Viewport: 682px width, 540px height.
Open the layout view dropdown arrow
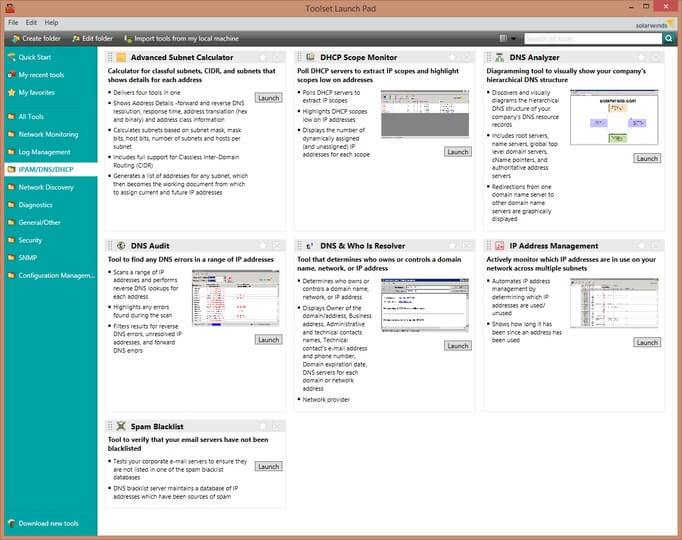coord(514,39)
